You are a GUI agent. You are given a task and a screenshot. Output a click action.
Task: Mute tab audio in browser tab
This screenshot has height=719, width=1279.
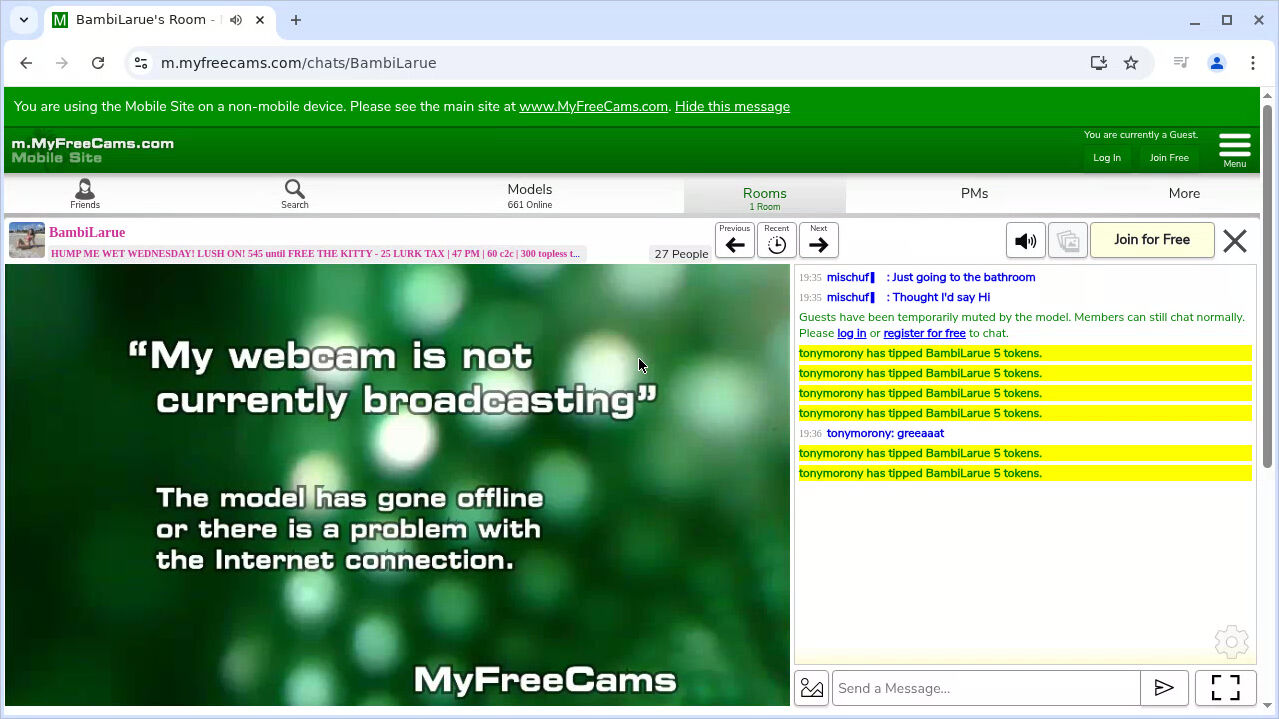point(235,20)
